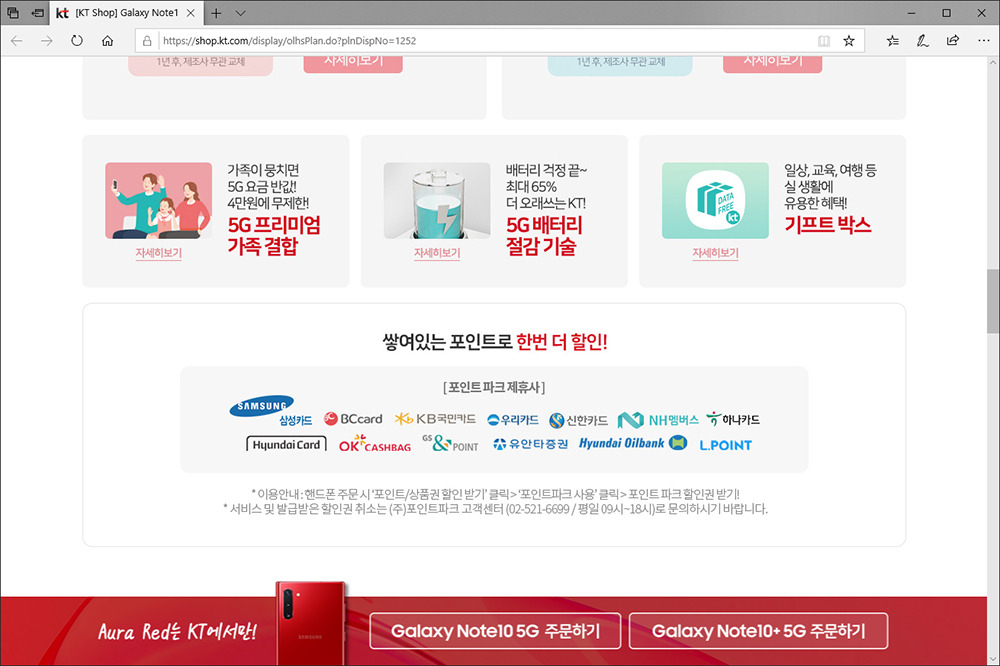Close the KT Shop Galaxy Note tab
The image size is (1000, 666).
pyautogui.click(x=190, y=13)
